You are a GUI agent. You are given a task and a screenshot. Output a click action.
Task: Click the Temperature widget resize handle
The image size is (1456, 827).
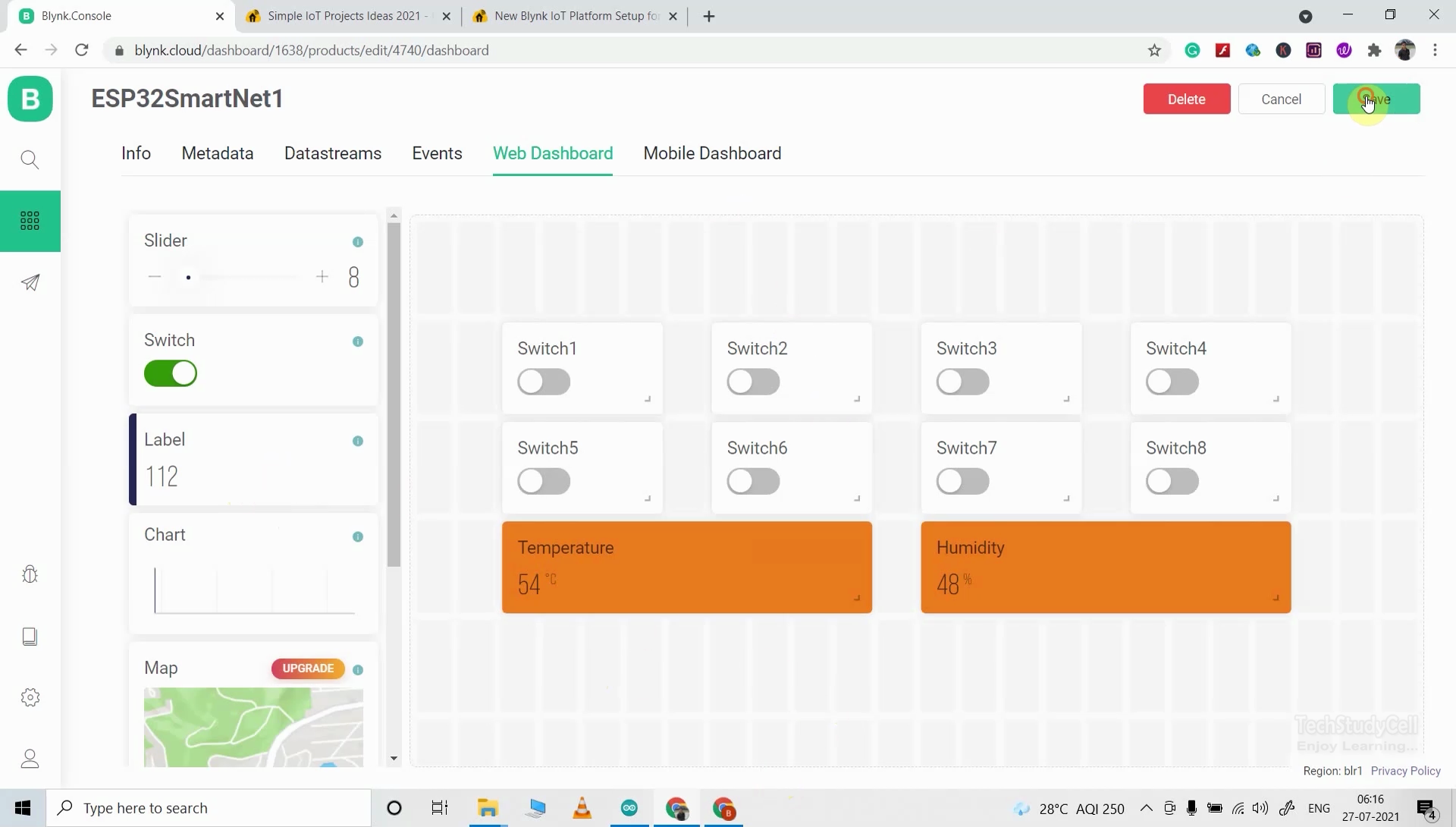point(857,598)
